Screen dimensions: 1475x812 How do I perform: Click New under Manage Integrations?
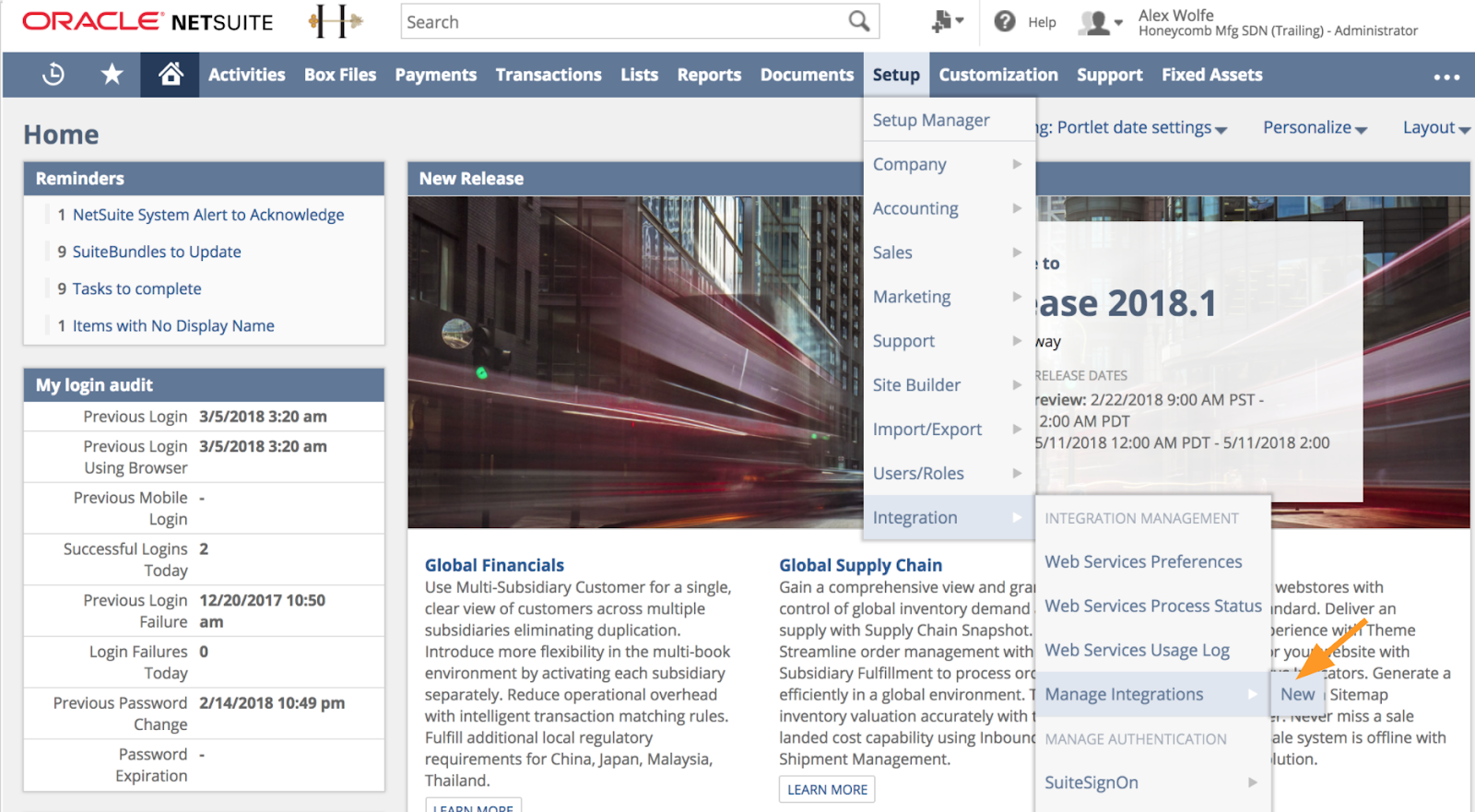pos(1297,694)
